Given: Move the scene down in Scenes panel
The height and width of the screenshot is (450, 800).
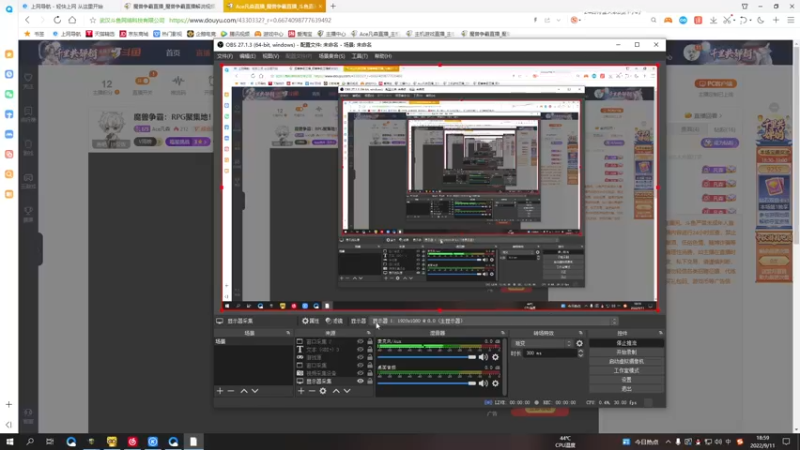Looking at the screenshot, I should click(255, 391).
